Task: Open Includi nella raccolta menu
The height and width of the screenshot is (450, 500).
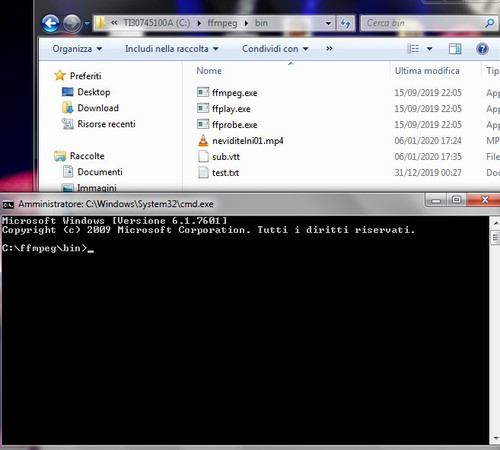Action: click(x=172, y=49)
